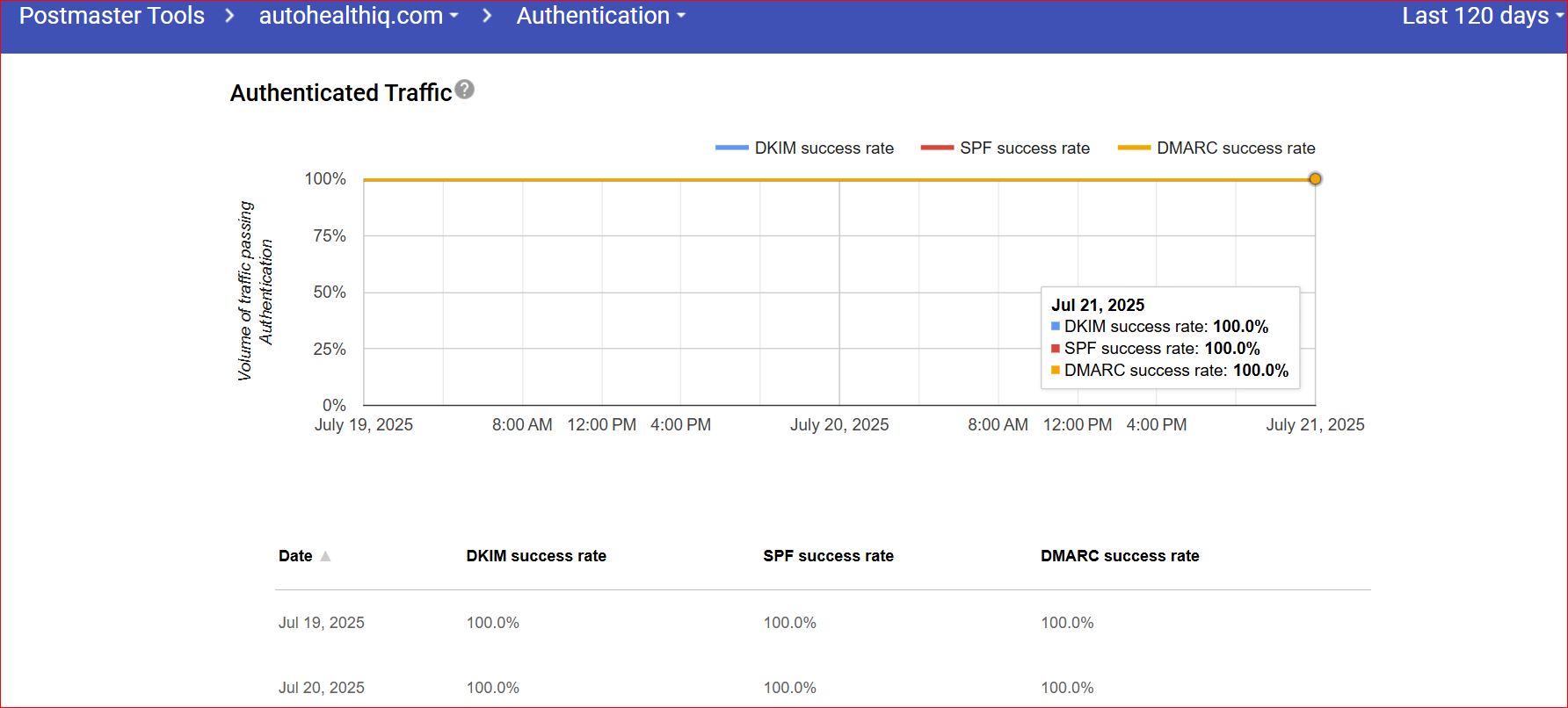Click the DMARC success rate legend item
This screenshot has height=708, width=1568.
(x=1235, y=148)
